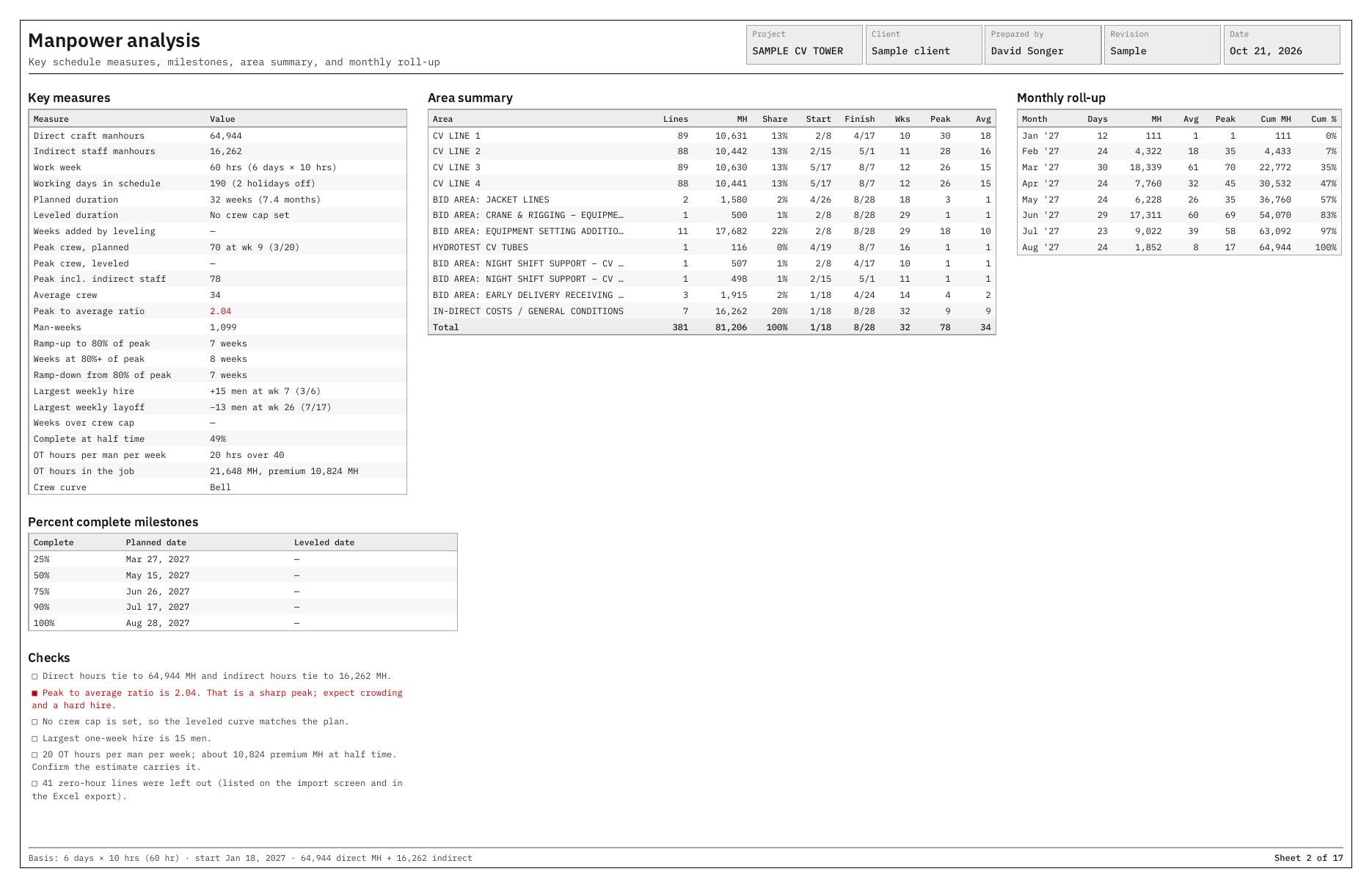Click the Planned duration value 32 weeks
1372x888 pixels.
(265, 200)
